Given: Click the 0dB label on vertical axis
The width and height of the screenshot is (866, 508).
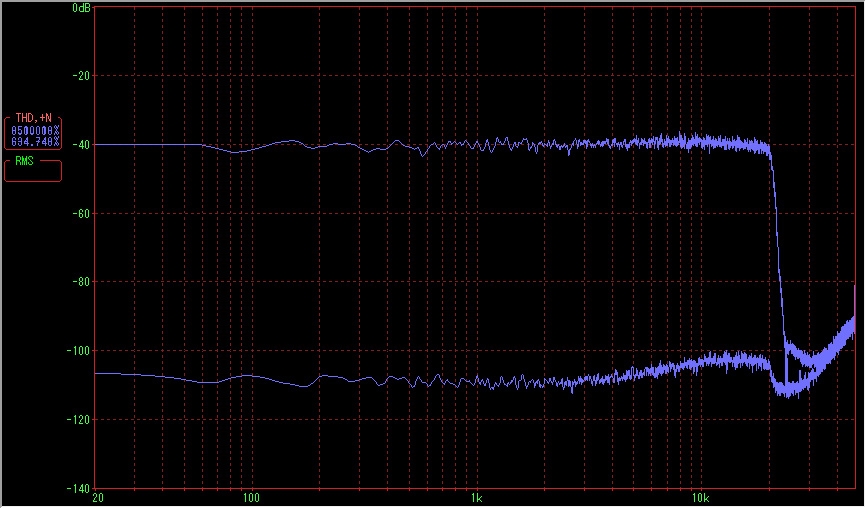Looking at the screenshot, I should [82, 8].
